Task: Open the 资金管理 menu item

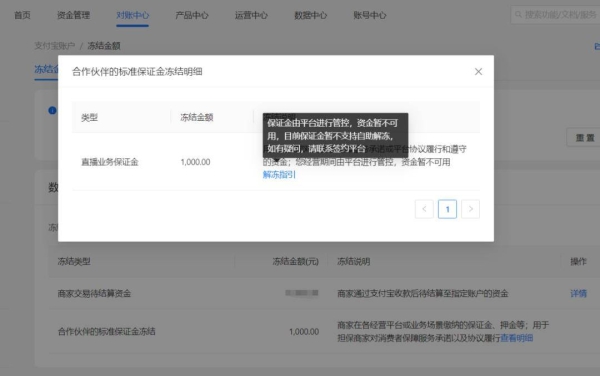Action: (73, 15)
